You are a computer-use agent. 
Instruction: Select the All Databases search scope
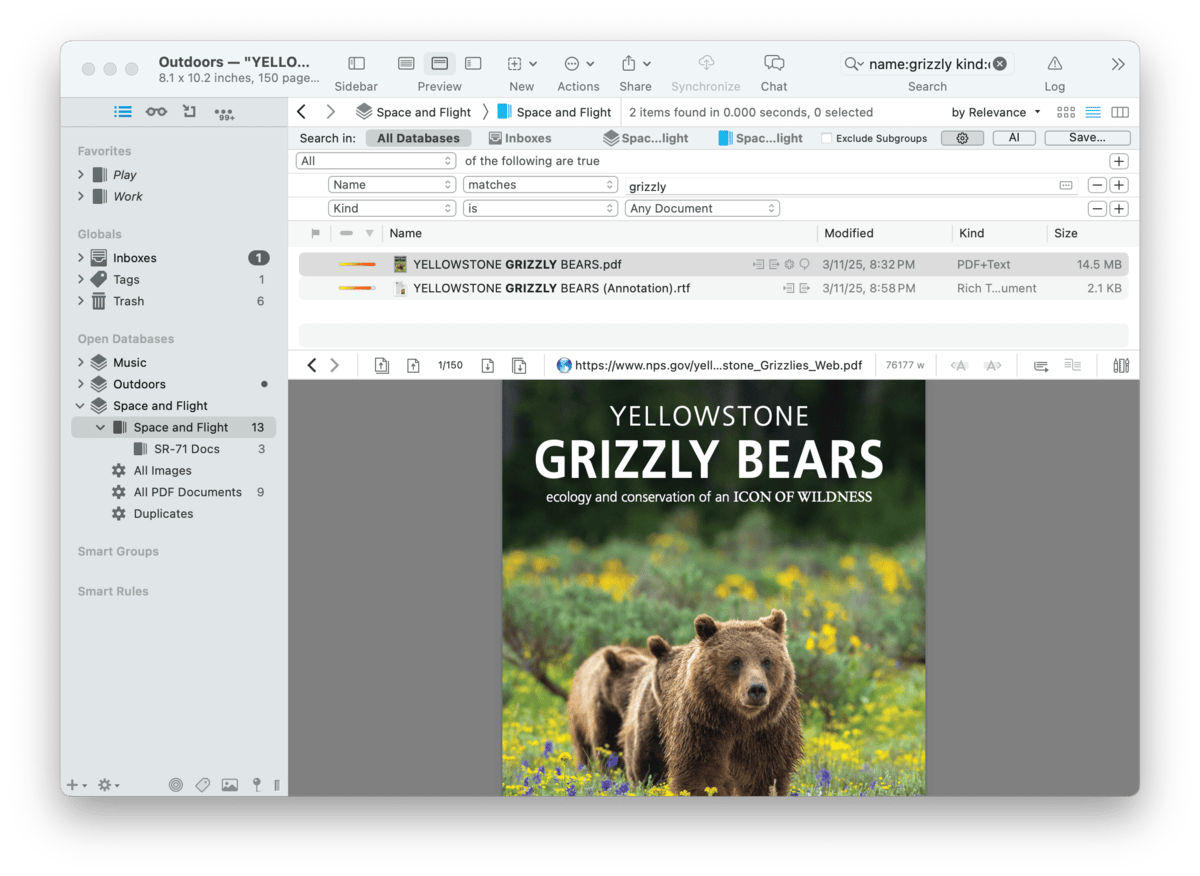click(418, 138)
